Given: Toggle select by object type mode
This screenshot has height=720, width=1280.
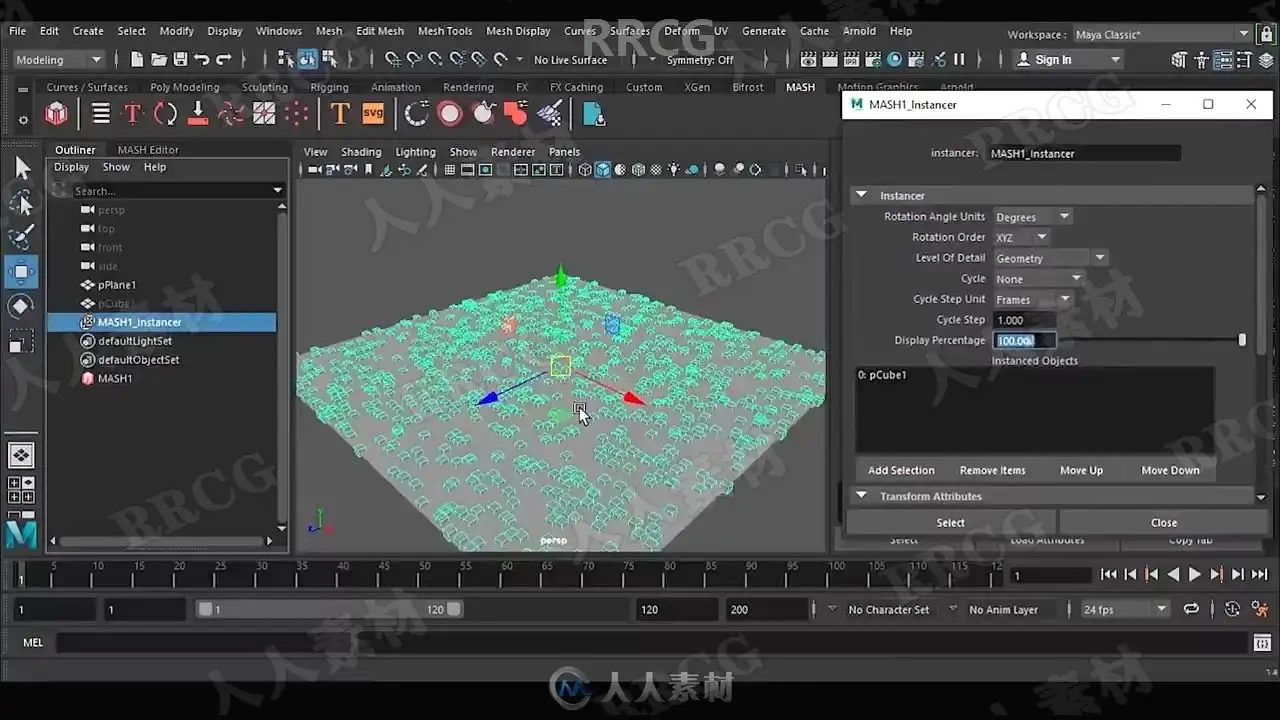Looking at the screenshot, I should click(308, 59).
